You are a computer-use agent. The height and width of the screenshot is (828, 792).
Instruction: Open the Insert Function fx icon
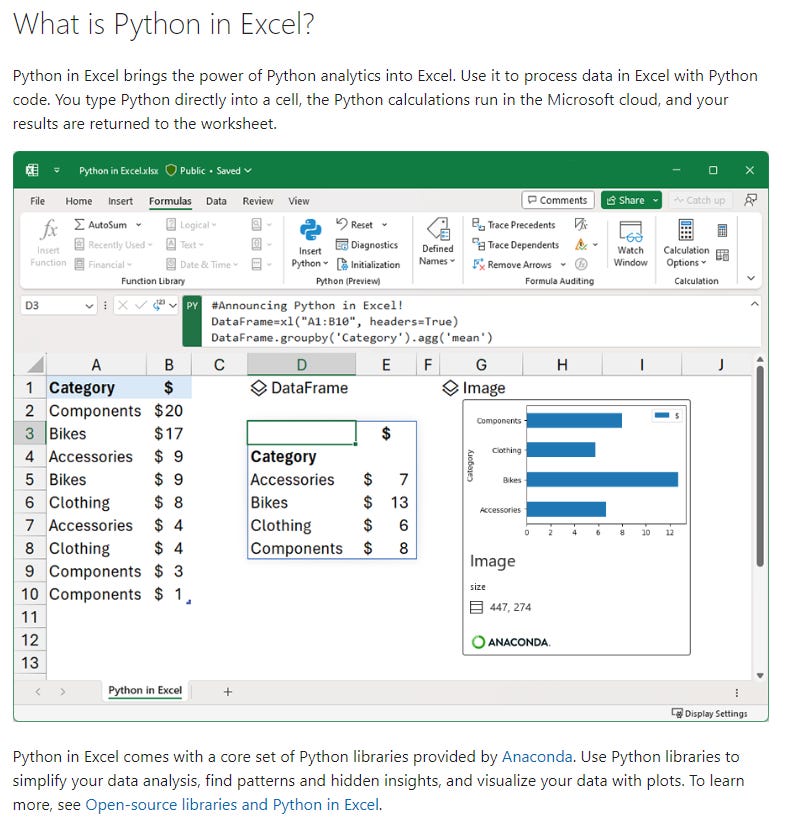pos(49,229)
